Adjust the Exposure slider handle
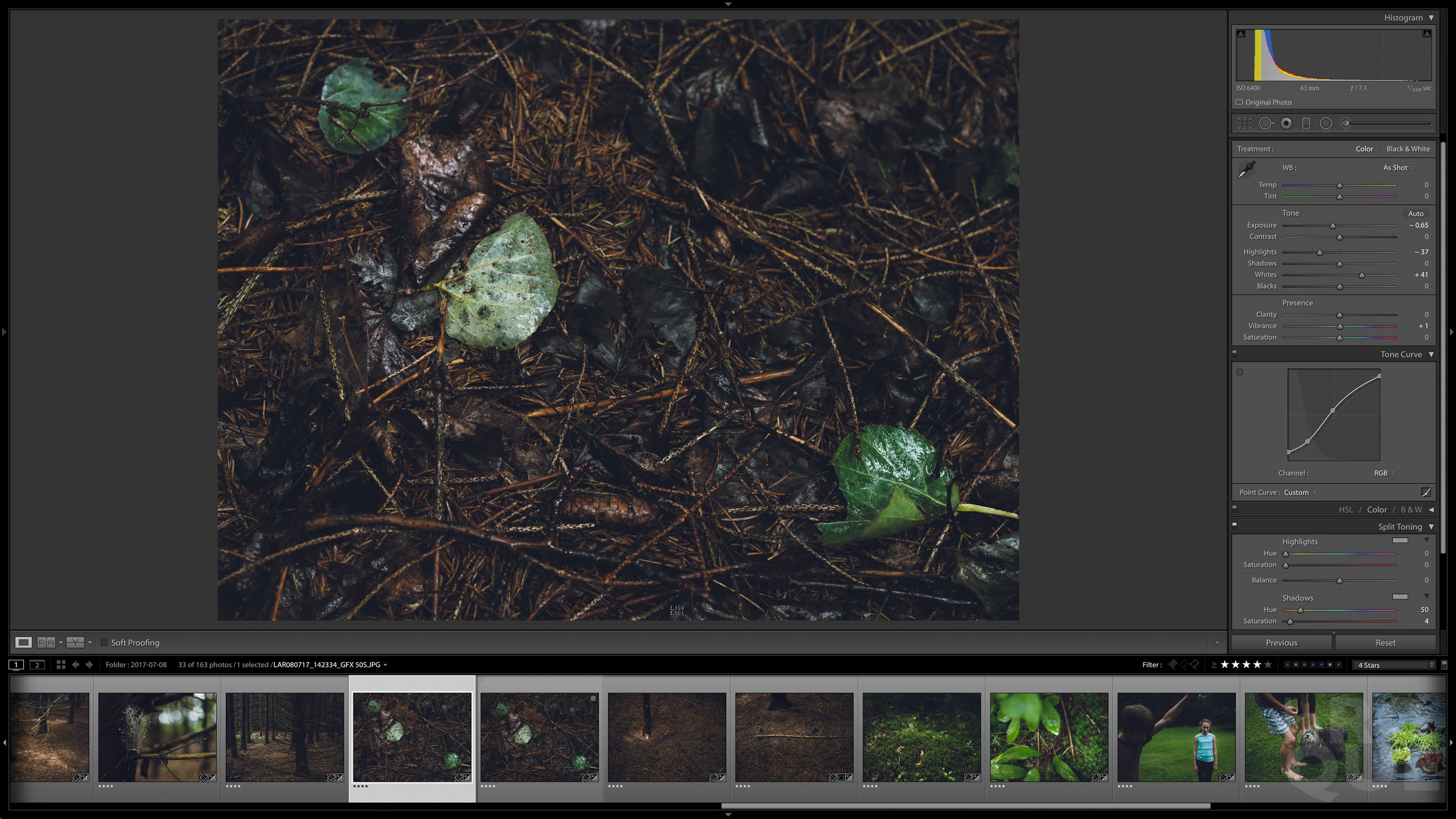Image resolution: width=1456 pixels, height=819 pixels. coord(1333,225)
